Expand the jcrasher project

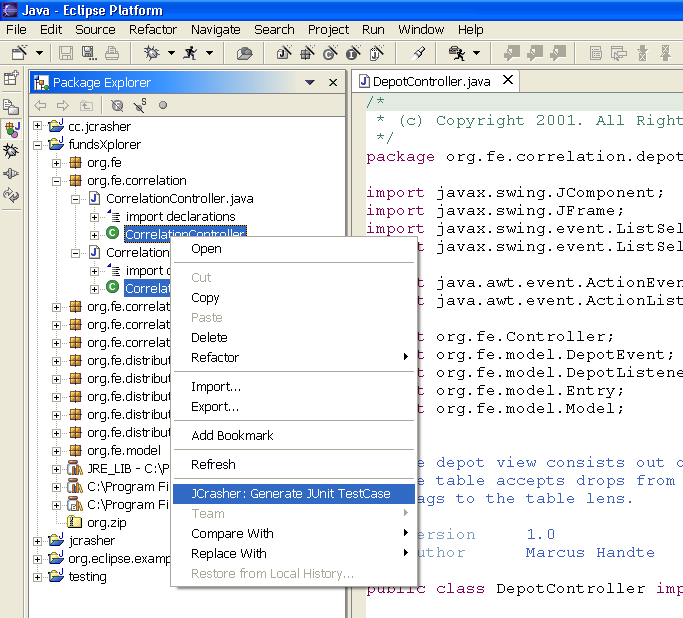pyautogui.click(x=38, y=541)
